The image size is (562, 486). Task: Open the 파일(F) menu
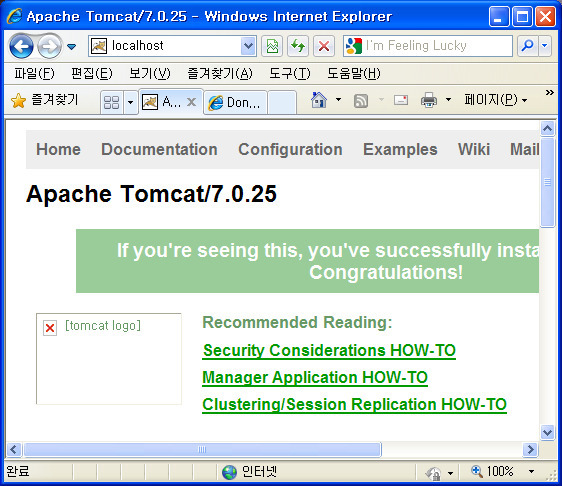[34, 73]
